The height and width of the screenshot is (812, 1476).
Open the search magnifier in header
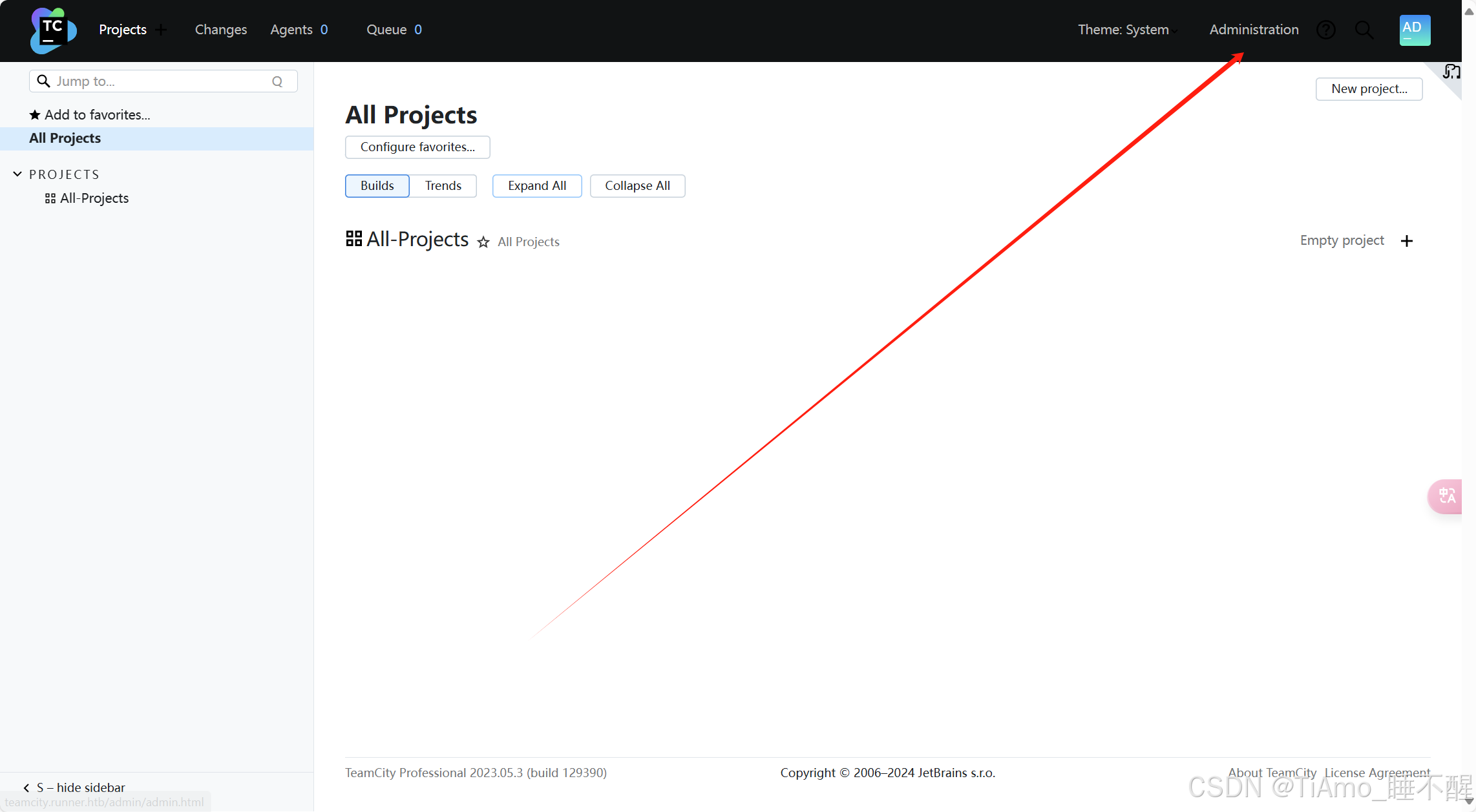pyautogui.click(x=1364, y=30)
